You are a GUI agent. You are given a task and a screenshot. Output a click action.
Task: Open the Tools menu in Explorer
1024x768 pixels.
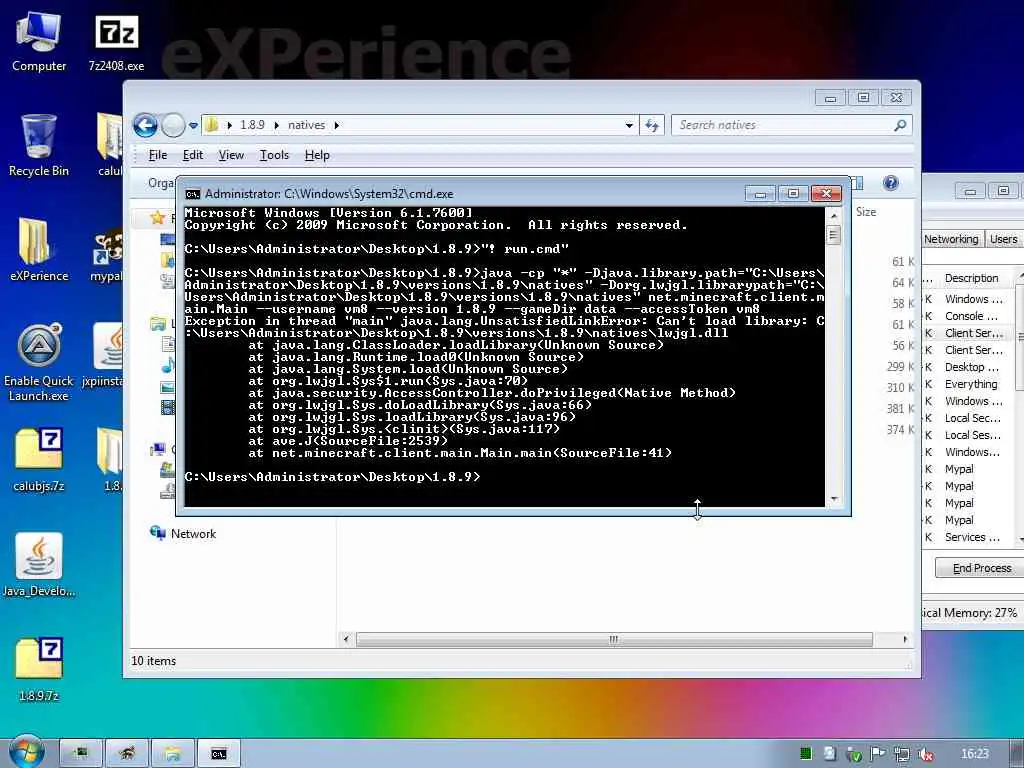[x=274, y=155]
